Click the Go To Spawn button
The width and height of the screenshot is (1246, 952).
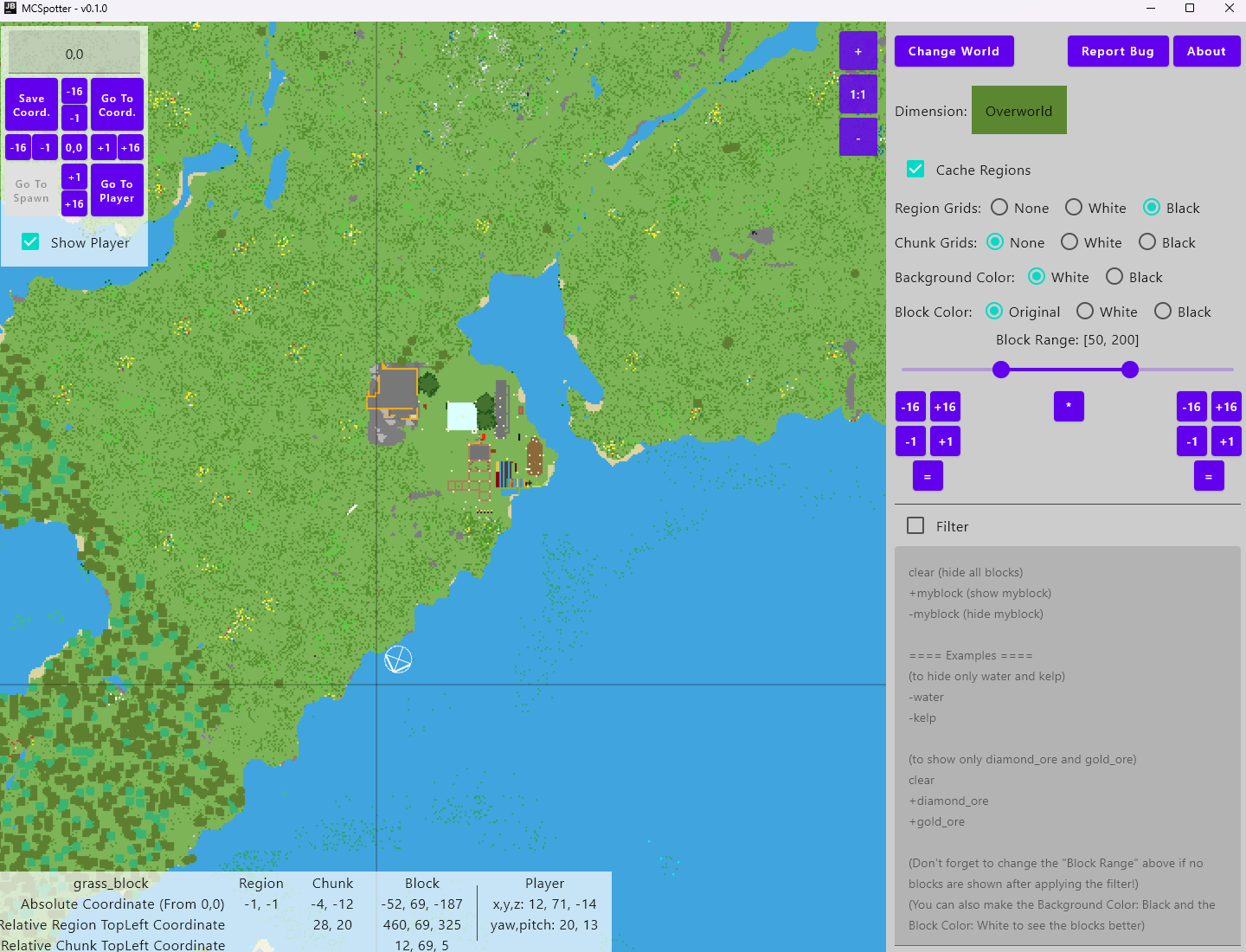tap(32, 190)
